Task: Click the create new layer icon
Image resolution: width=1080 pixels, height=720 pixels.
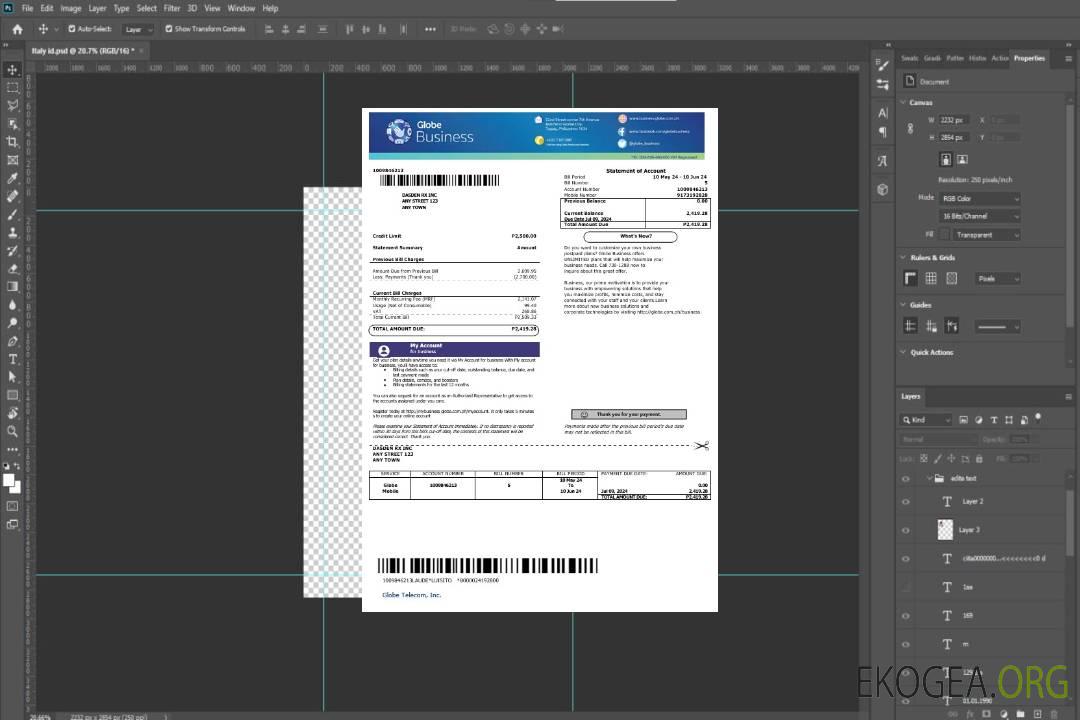Action: coord(1037,714)
